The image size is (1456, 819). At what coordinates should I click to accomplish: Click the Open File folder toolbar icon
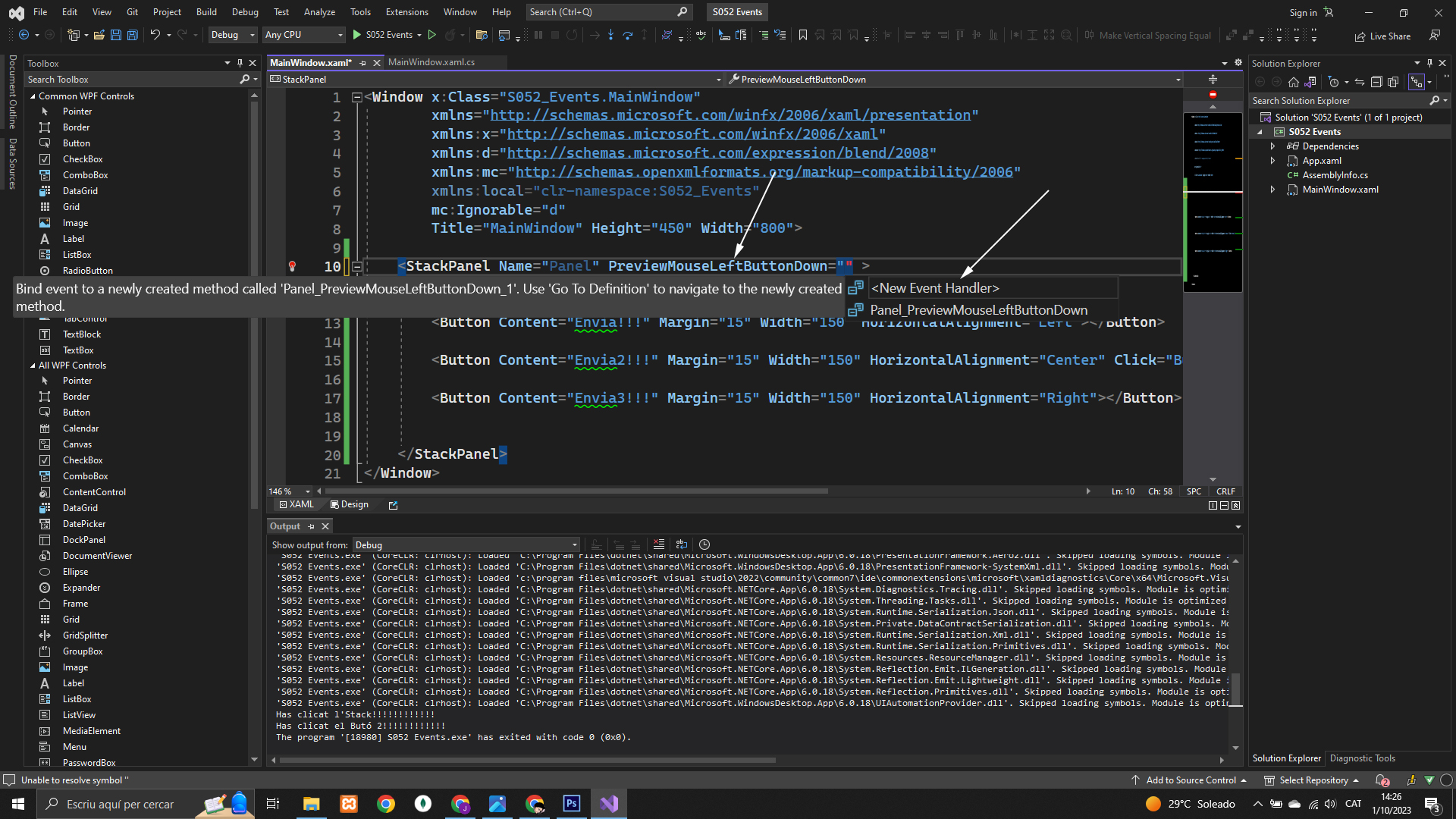99,35
